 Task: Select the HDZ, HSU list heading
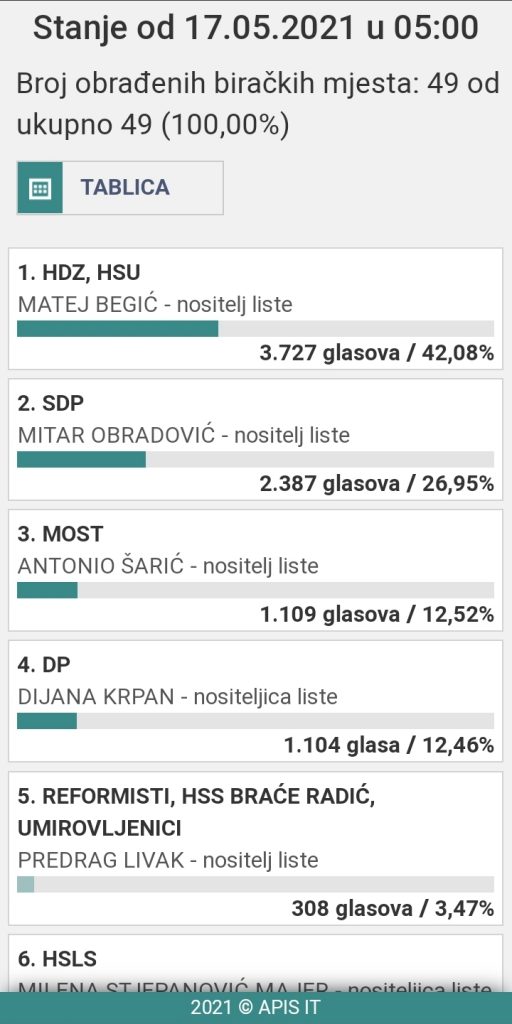(x=79, y=272)
